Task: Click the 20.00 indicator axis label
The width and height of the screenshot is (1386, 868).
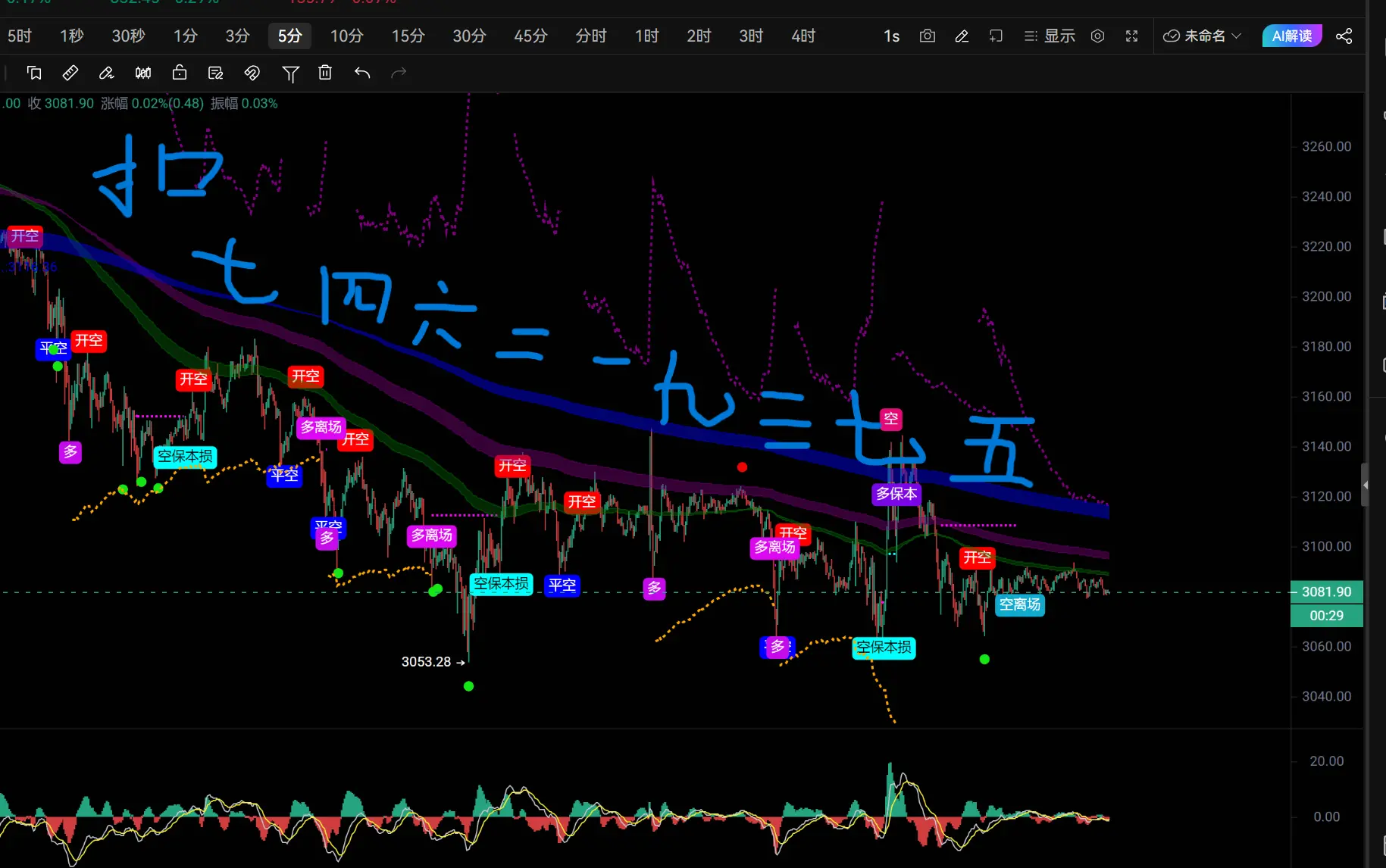Action: [x=1327, y=761]
